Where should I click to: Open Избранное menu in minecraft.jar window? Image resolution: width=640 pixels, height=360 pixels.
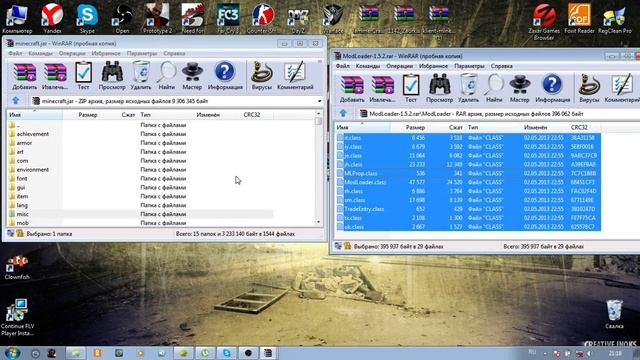tap(106, 53)
